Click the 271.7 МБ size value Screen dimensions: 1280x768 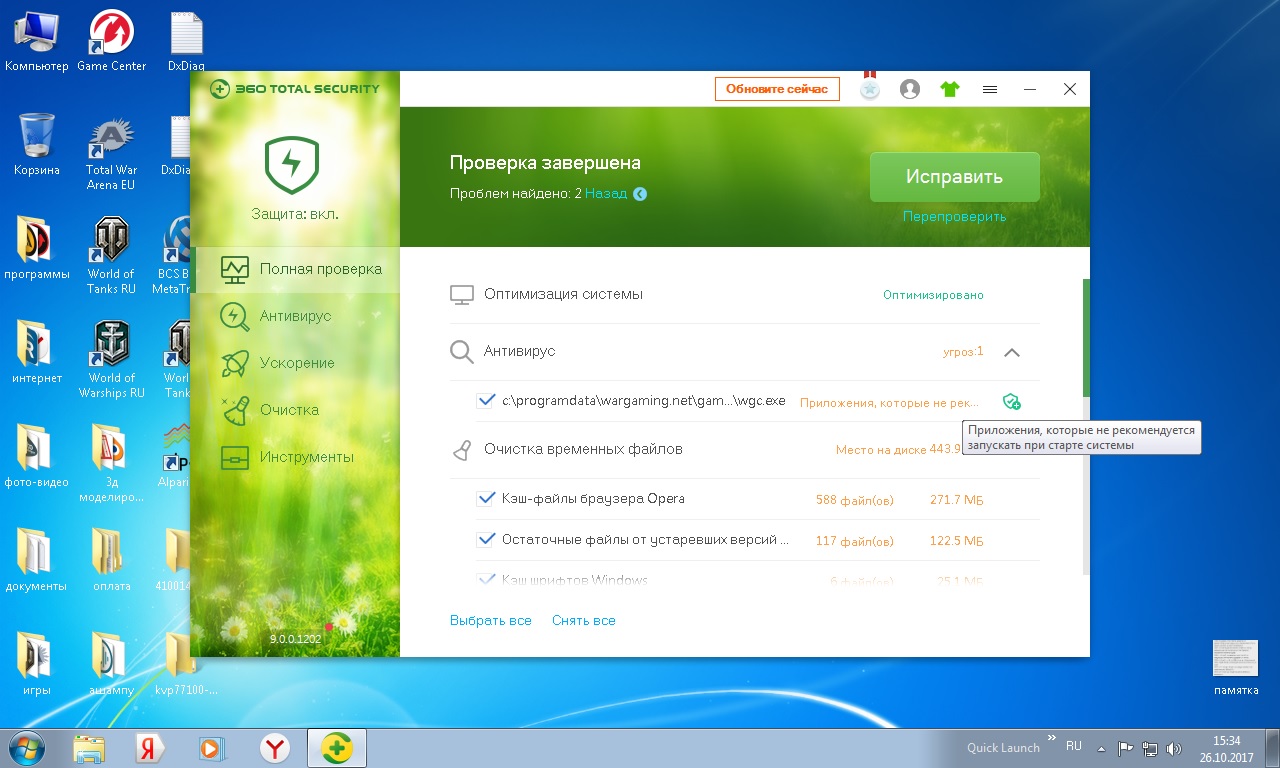(957, 499)
